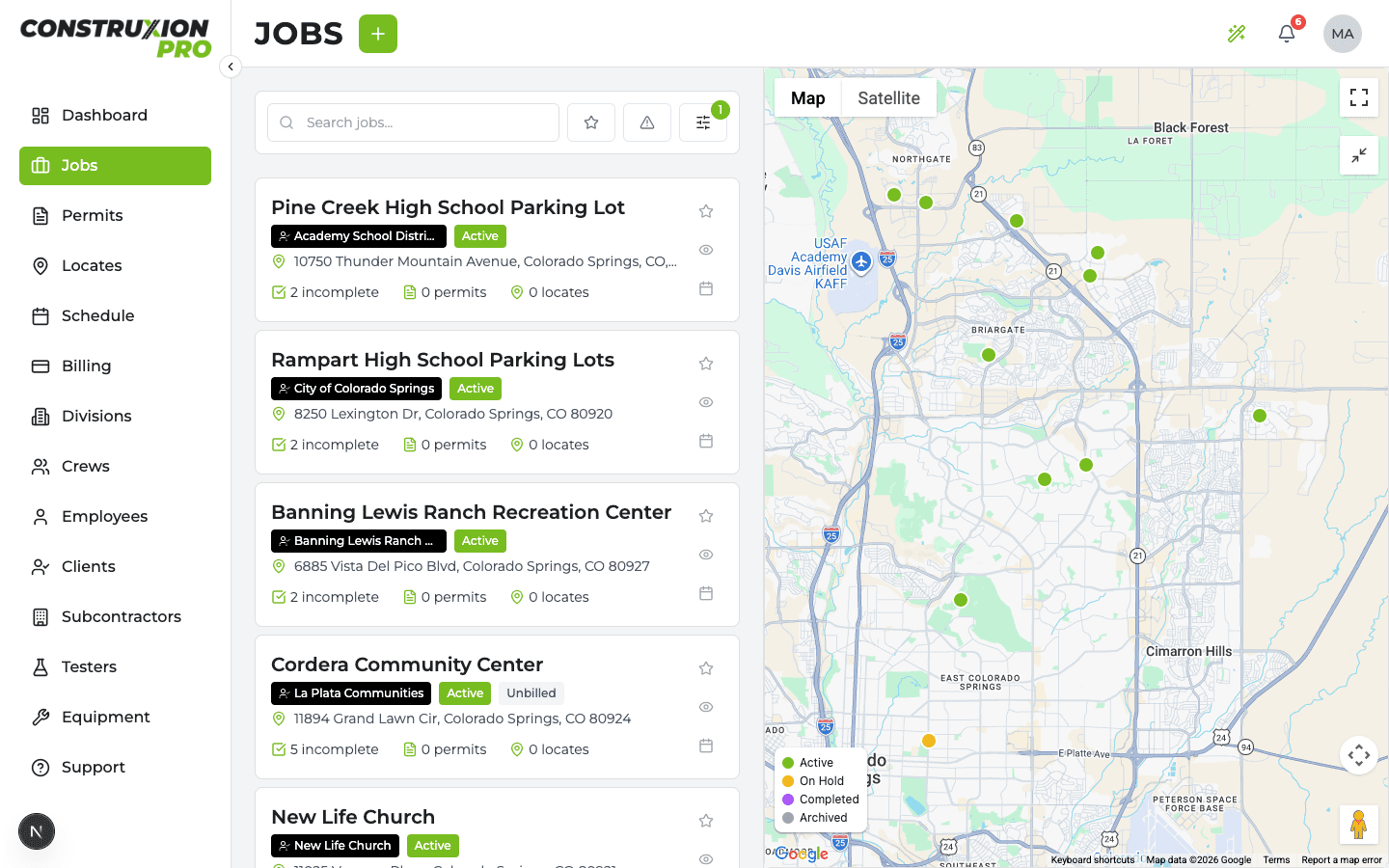
Task: Open the Schedule page
Action: 115,316
